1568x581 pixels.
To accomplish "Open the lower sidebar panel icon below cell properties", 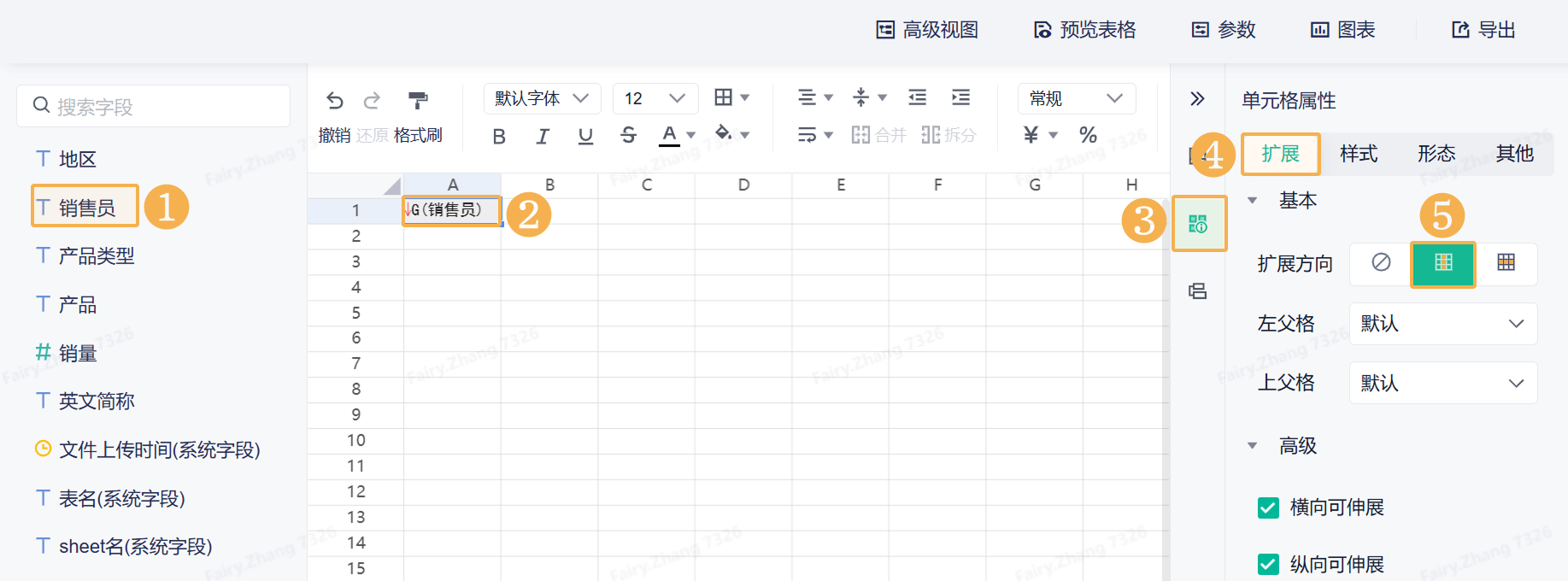I will [x=1198, y=291].
